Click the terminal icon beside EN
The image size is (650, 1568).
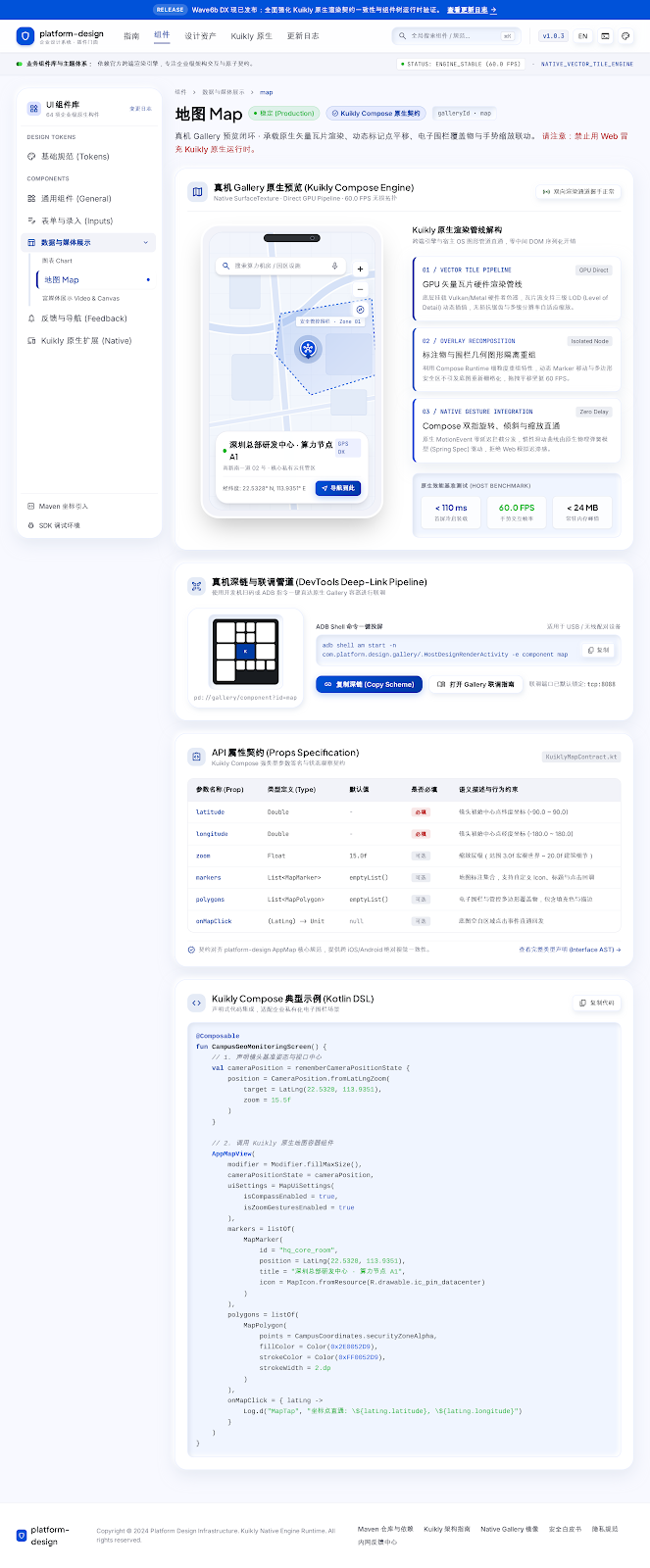[606, 36]
